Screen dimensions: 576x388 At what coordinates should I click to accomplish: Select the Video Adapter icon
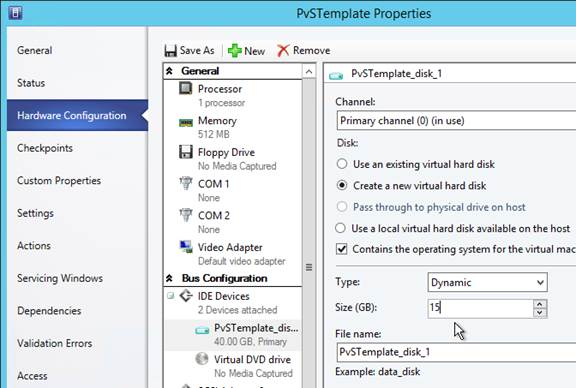(x=186, y=247)
